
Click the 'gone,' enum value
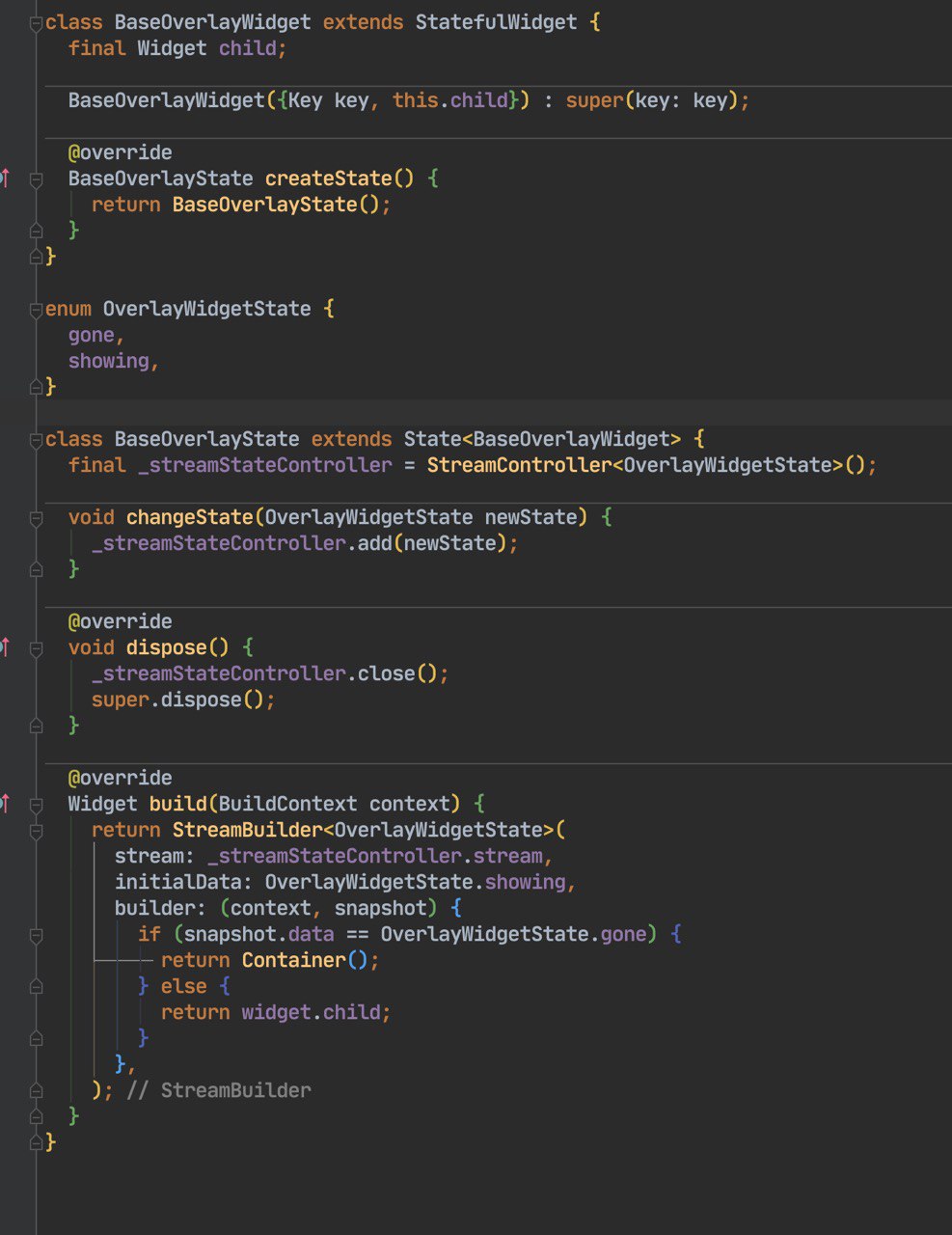pyautogui.click(x=96, y=335)
